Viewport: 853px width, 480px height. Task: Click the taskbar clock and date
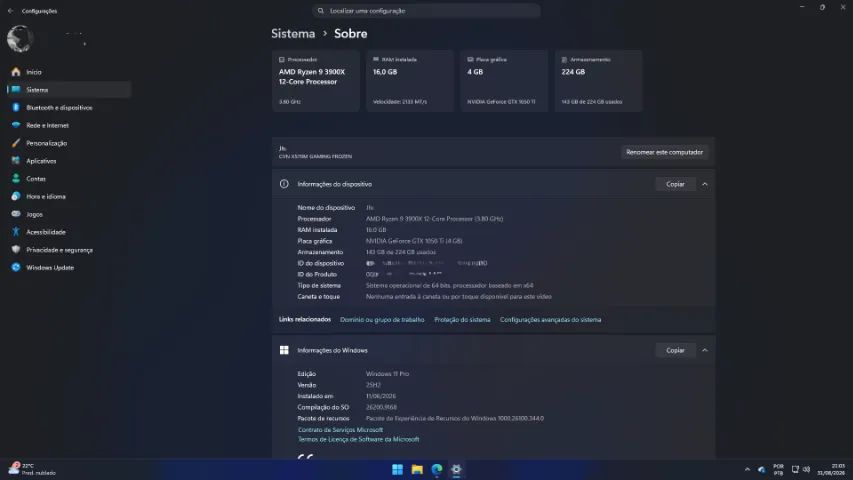[x=832, y=469]
